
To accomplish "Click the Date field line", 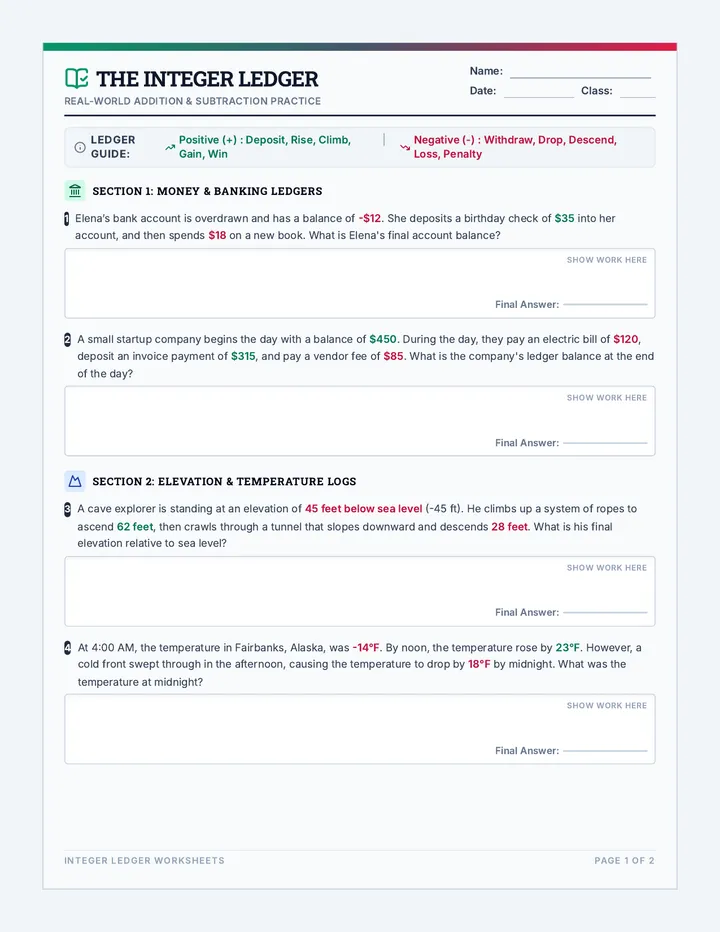I will (539, 97).
